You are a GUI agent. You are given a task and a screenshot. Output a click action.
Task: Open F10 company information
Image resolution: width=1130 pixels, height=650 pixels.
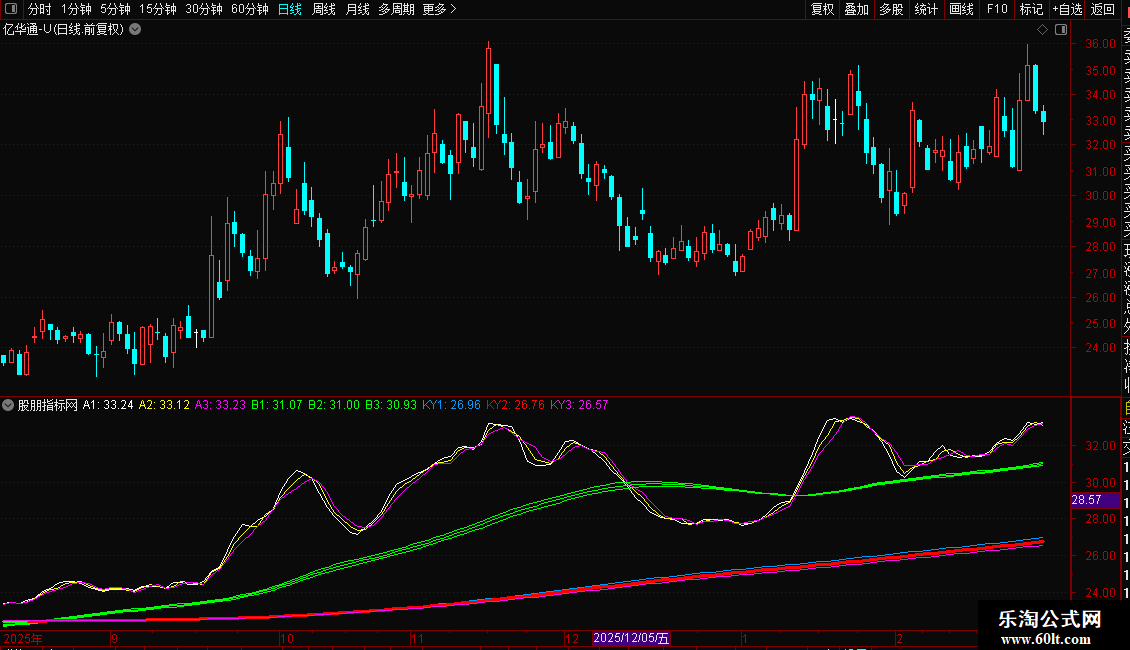pos(997,10)
